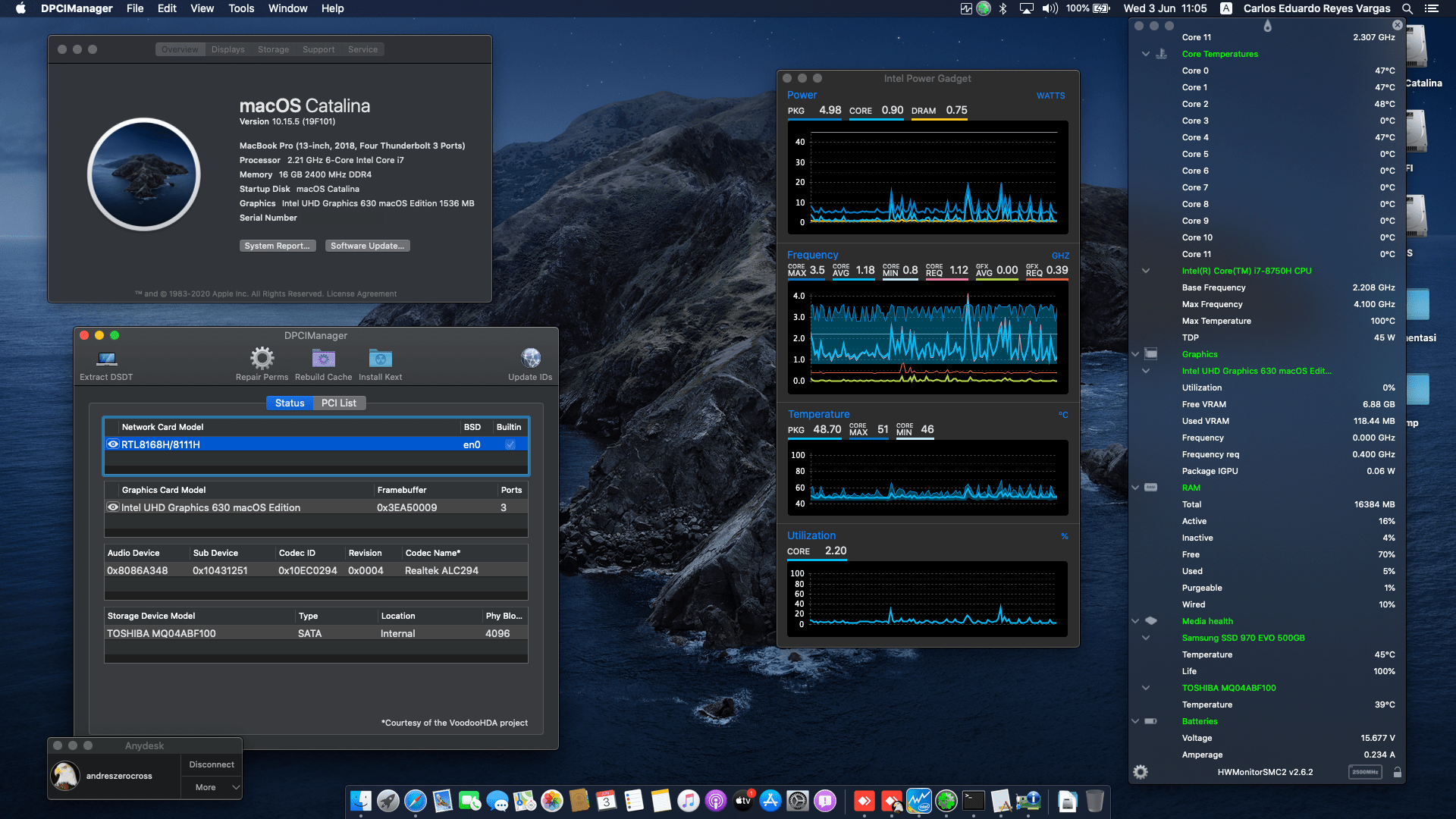Click the System Report button
The width and height of the screenshot is (1456, 819).
(278, 245)
